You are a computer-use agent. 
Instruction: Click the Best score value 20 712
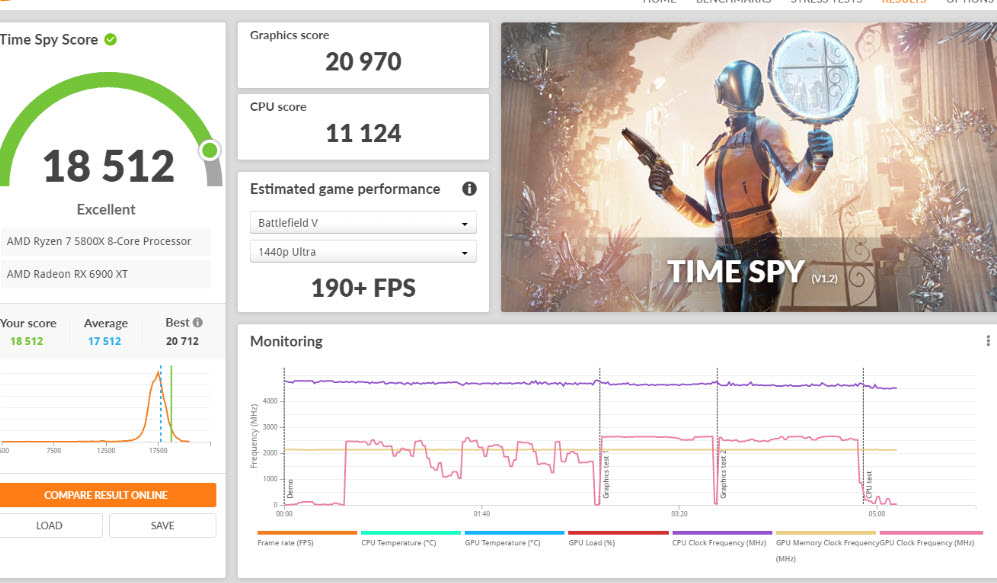pyautogui.click(x=182, y=341)
